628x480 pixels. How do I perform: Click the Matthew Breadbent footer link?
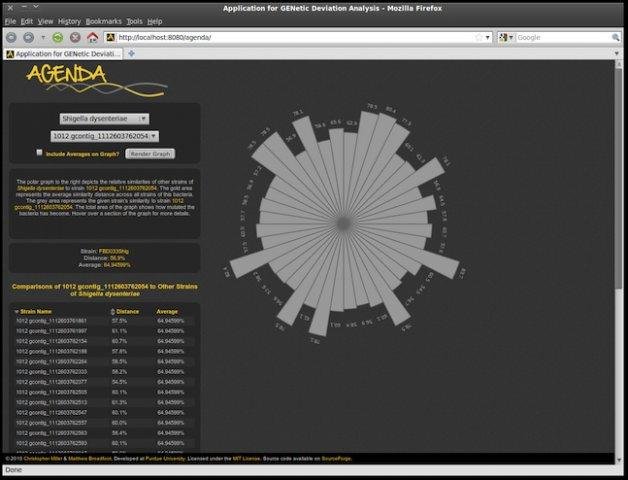click(x=90, y=458)
